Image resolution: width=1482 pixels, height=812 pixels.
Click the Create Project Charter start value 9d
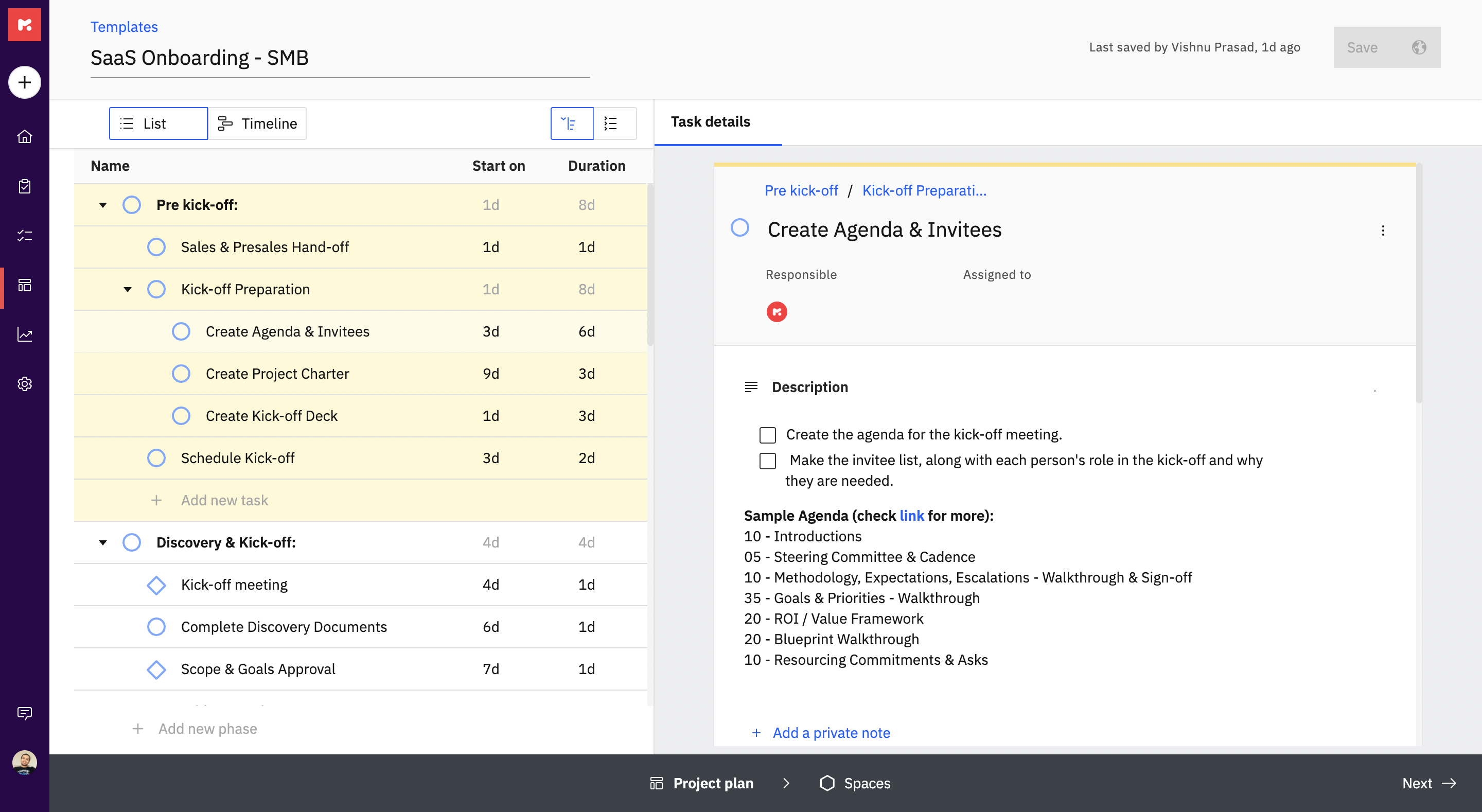491,374
